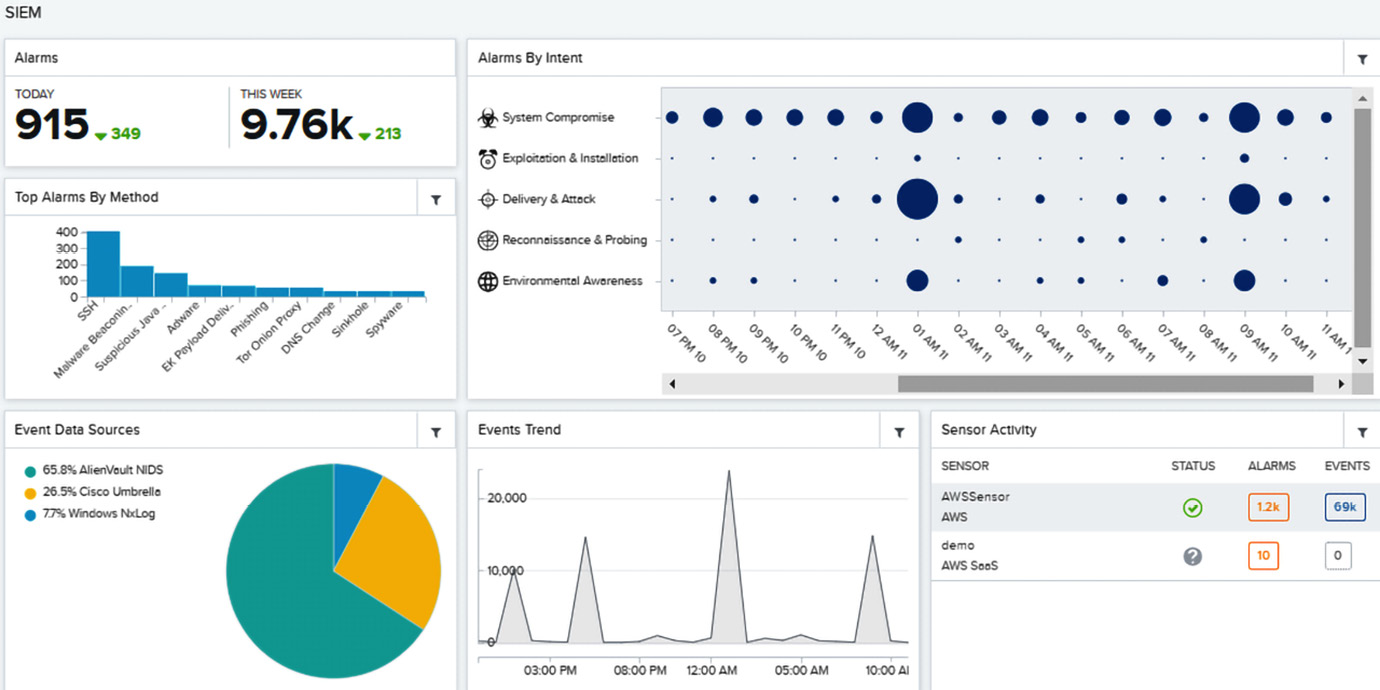Open filter for Alarms By Intent panel
1380x690 pixels.
click(1362, 59)
